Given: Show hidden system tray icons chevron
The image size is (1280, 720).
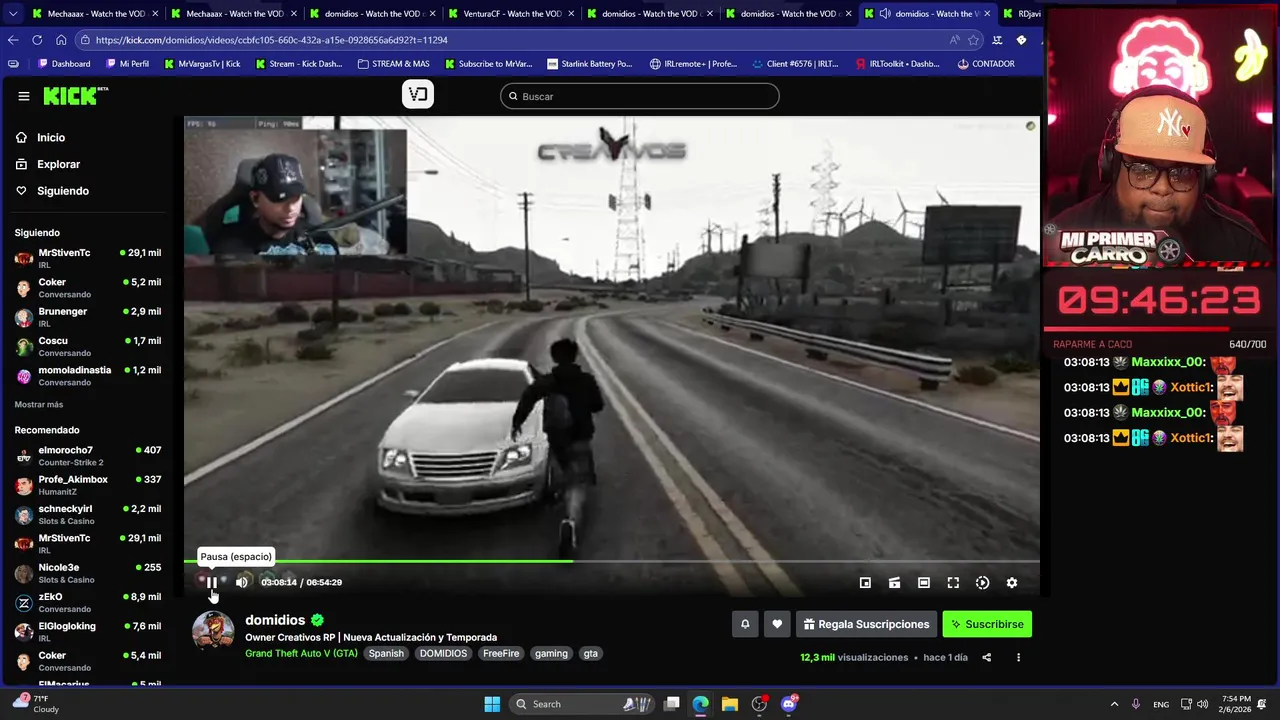Looking at the screenshot, I should [x=1114, y=704].
